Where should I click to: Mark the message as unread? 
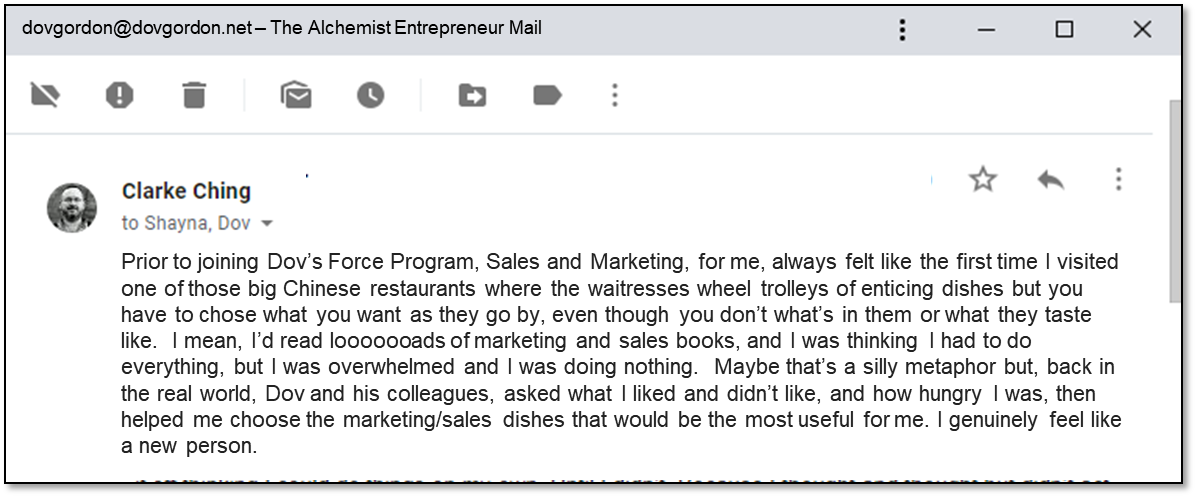[296, 95]
